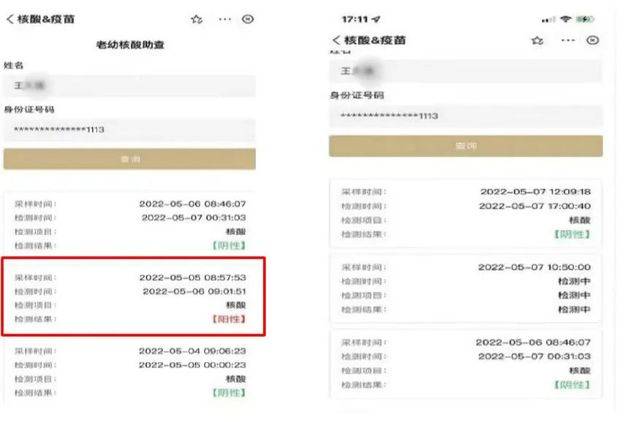The width and height of the screenshot is (640, 422).
Task: Tap the 17:11 clock in status bar
Action: click(355, 19)
